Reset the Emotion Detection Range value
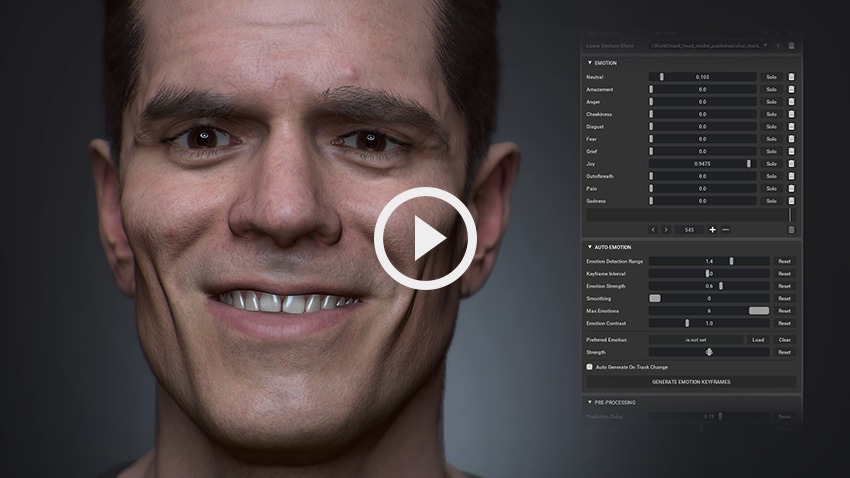Viewport: 850px width, 478px height. [784, 261]
